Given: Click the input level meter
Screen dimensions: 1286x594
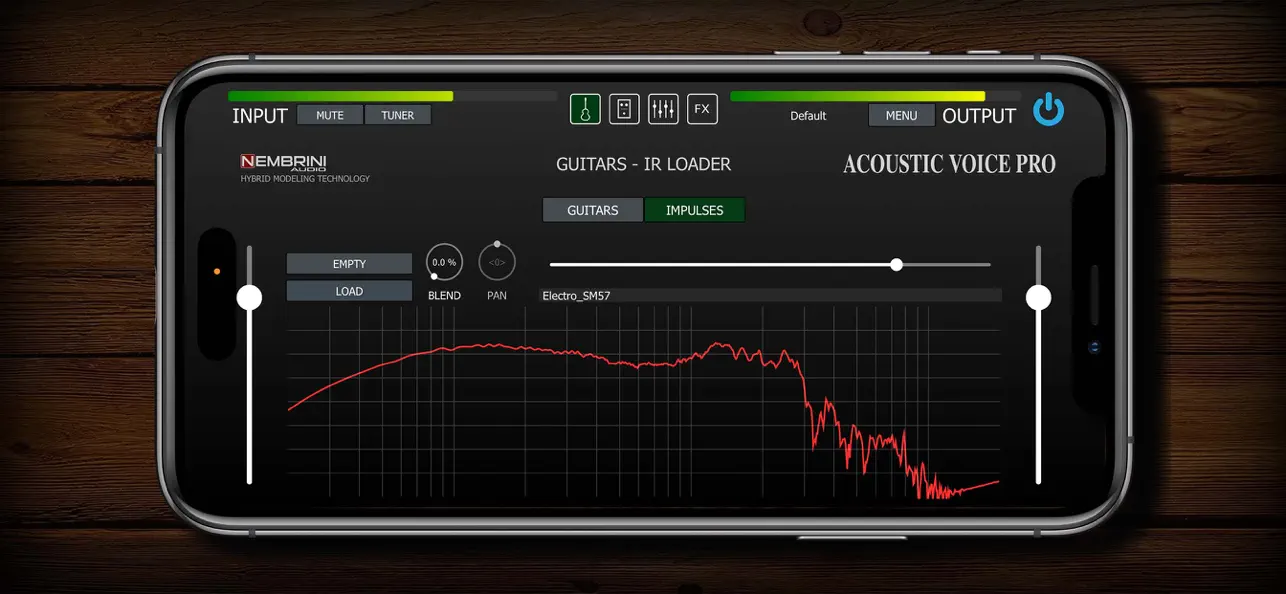Looking at the screenshot, I should pos(392,96).
